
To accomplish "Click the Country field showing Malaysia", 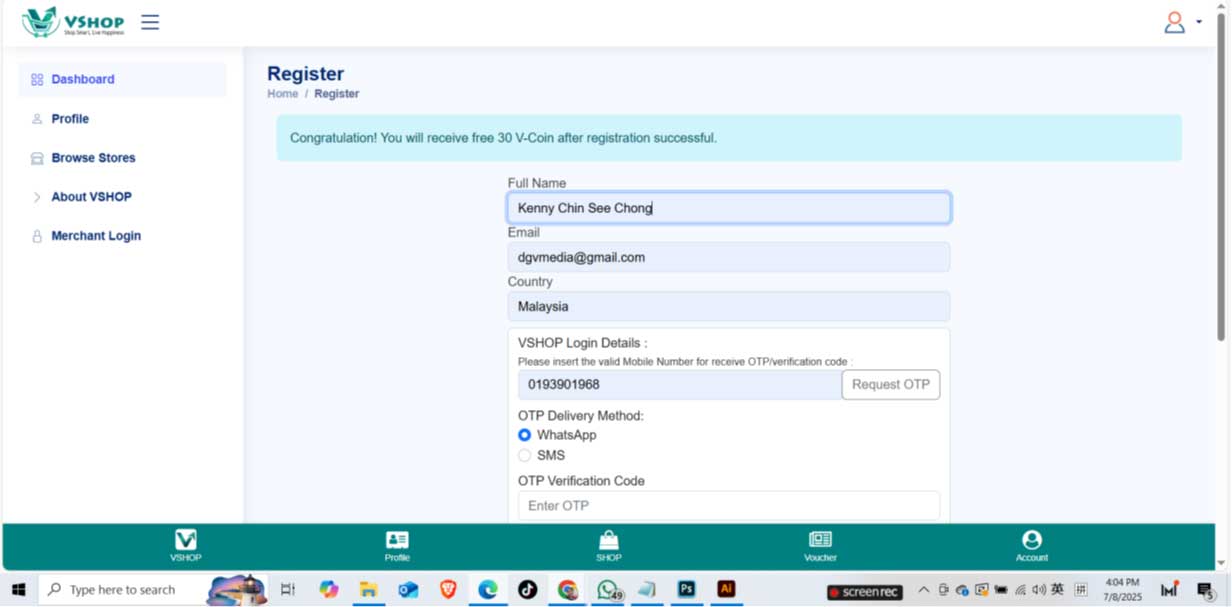I will (729, 306).
